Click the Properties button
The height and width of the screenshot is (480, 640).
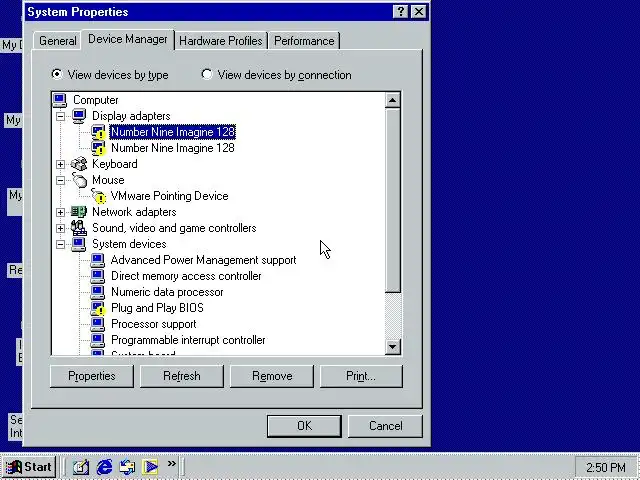tap(92, 376)
